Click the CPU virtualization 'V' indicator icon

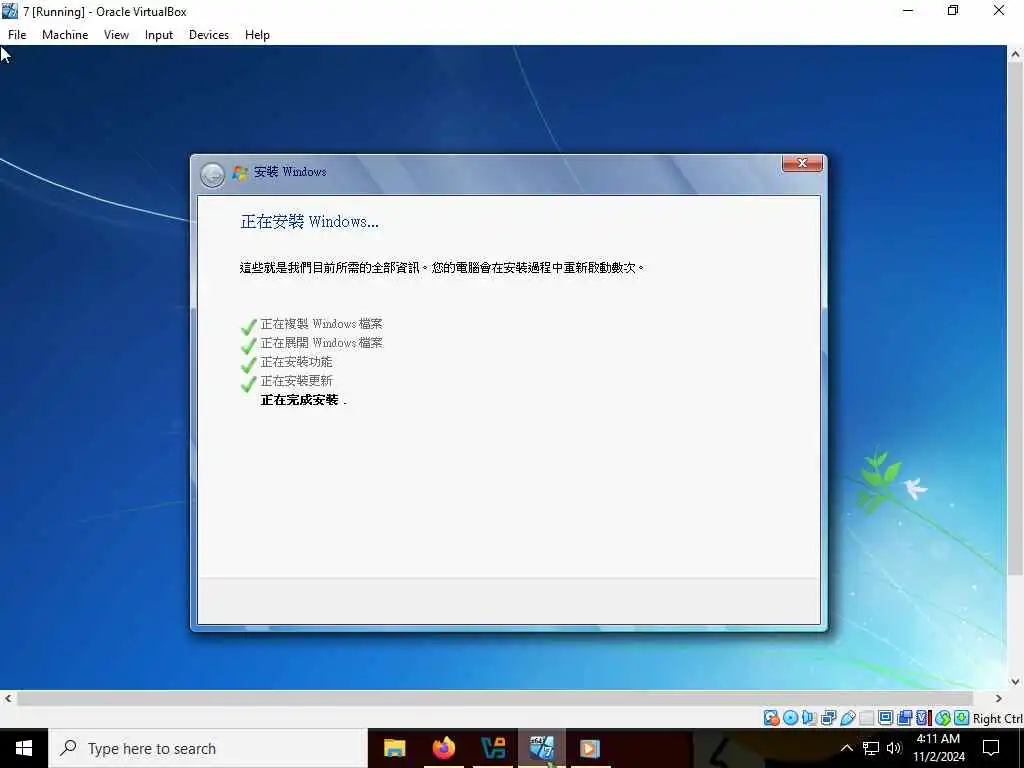click(x=923, y=718)
